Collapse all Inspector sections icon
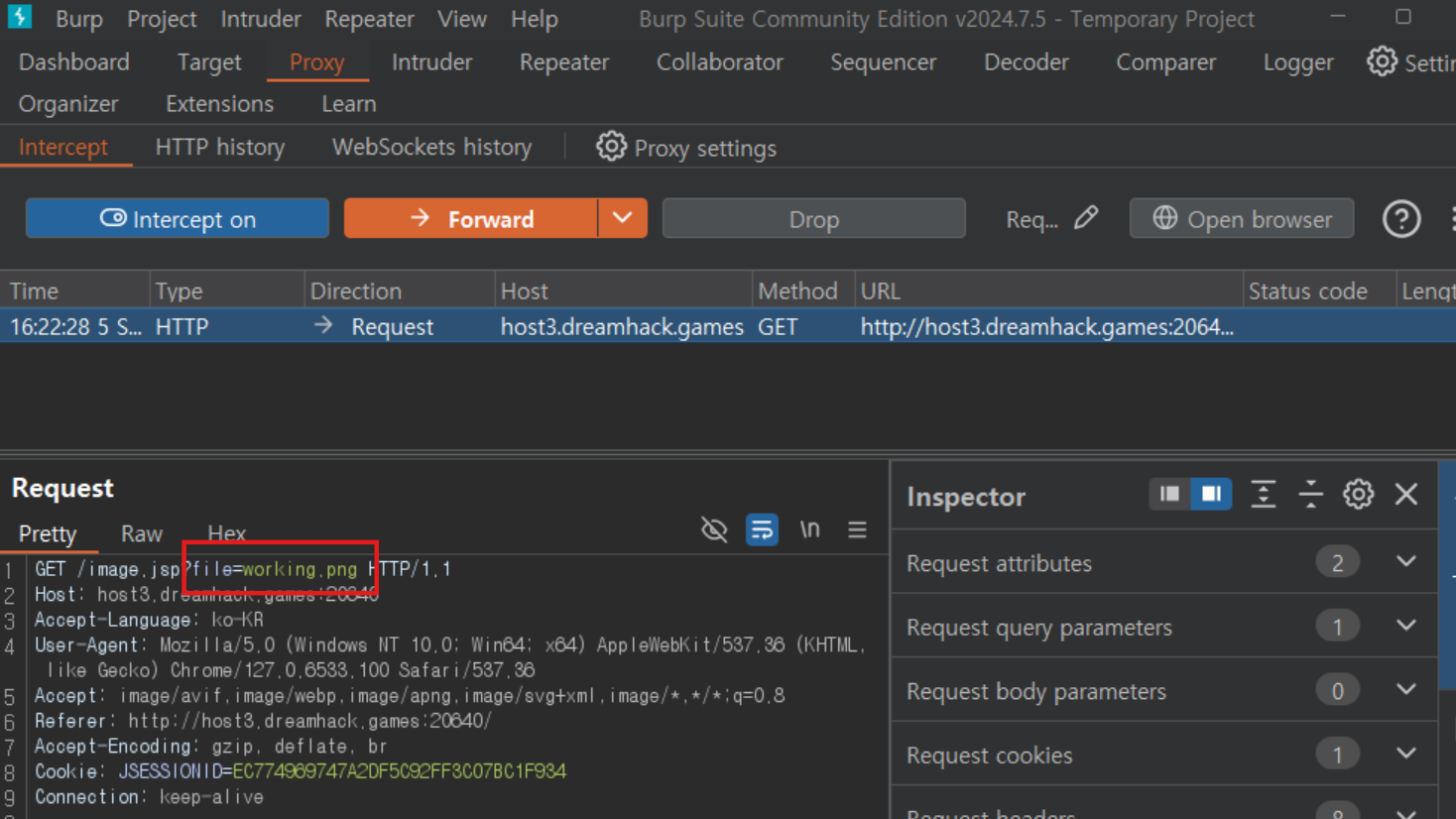The image size is (1456, 819). [1310, 494]
